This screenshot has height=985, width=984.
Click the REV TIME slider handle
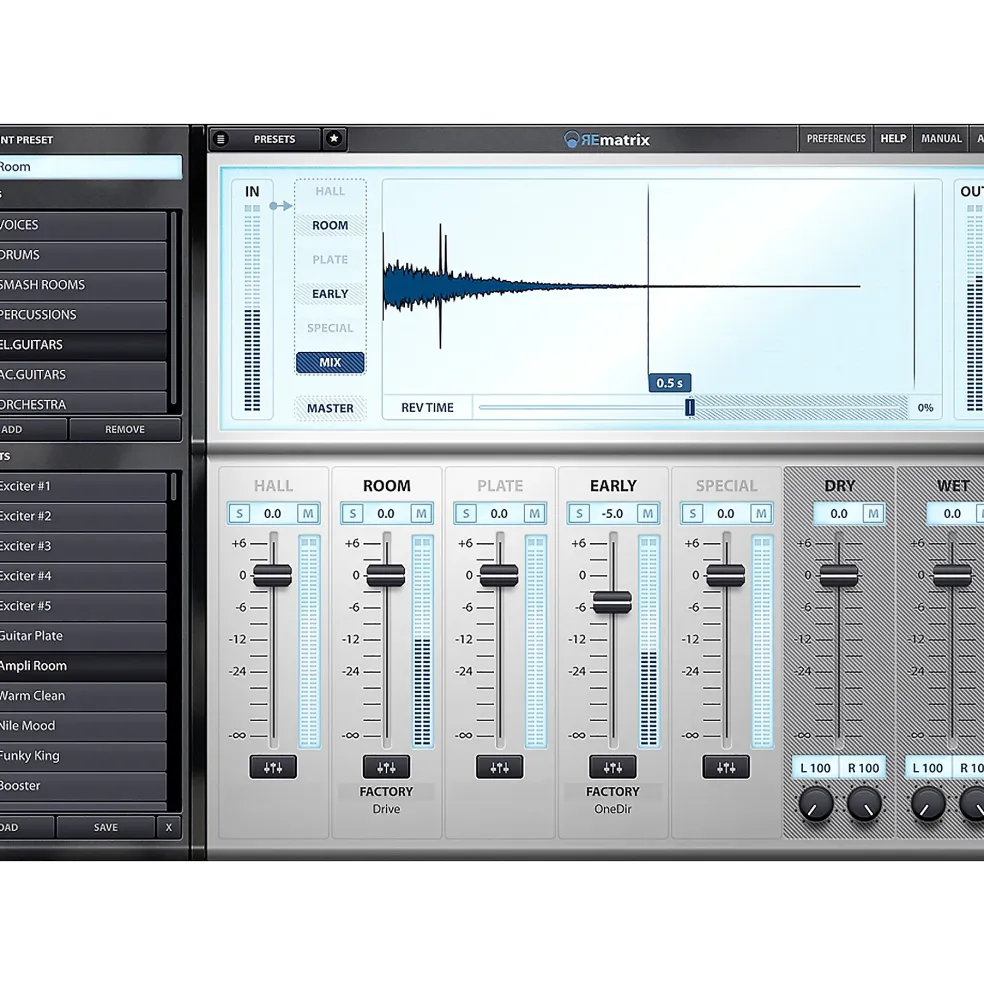pyautogui.click(x=689, y=407)
